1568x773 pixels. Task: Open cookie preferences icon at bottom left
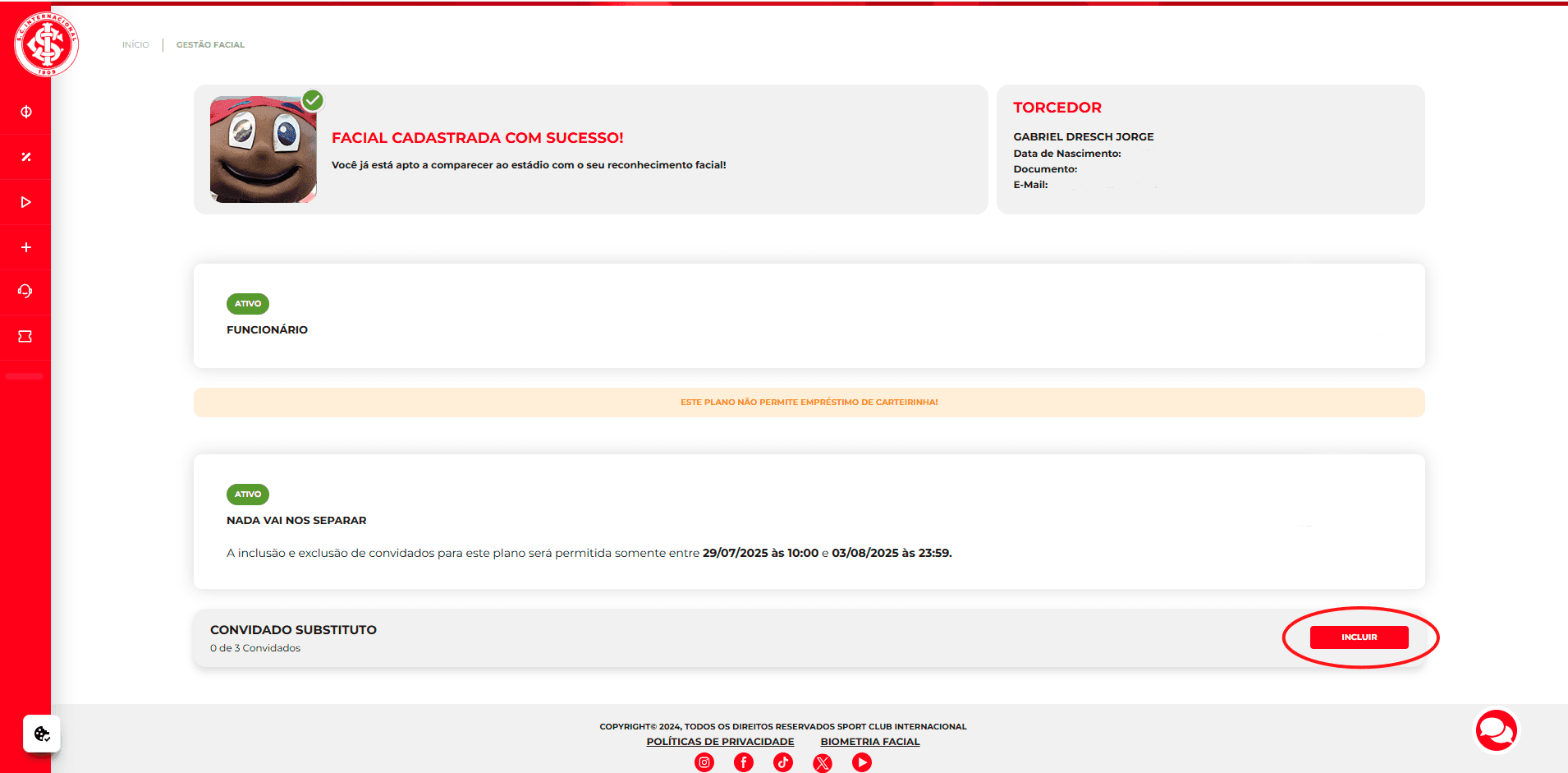click(x=42, y=734)
